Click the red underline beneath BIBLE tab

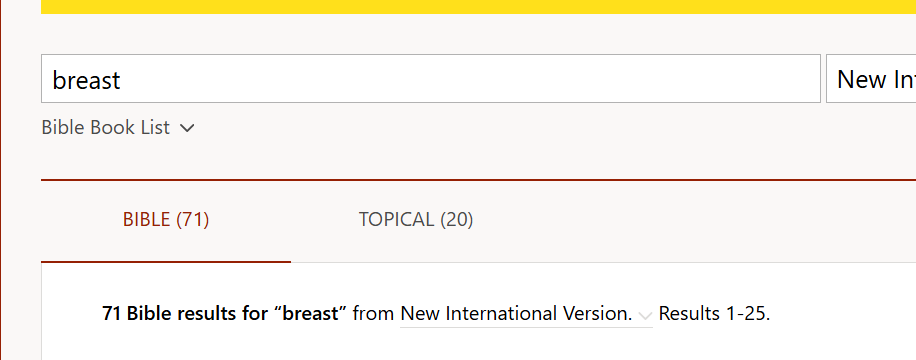pos(166,262)
